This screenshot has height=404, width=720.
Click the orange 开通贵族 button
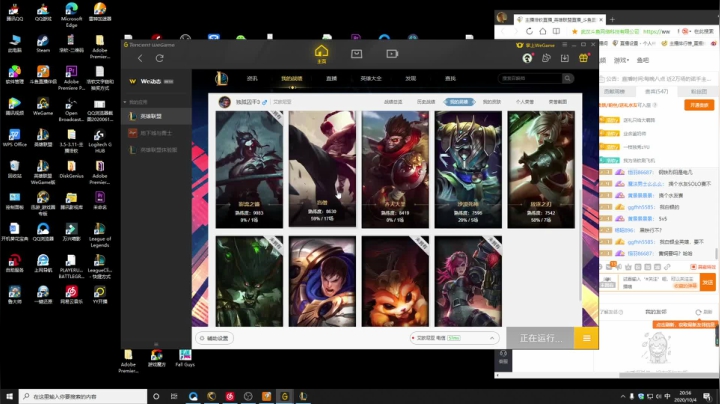pos(699,105)
